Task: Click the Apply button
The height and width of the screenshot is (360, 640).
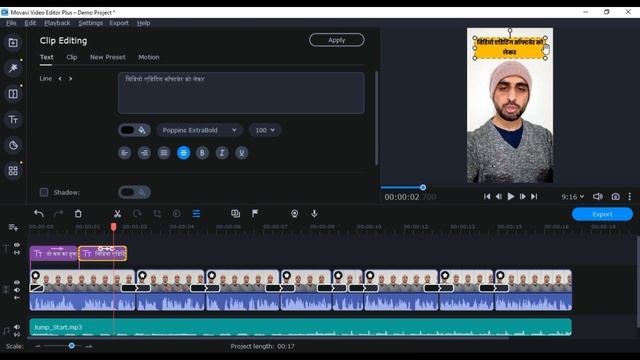Action: click(337, 40)
